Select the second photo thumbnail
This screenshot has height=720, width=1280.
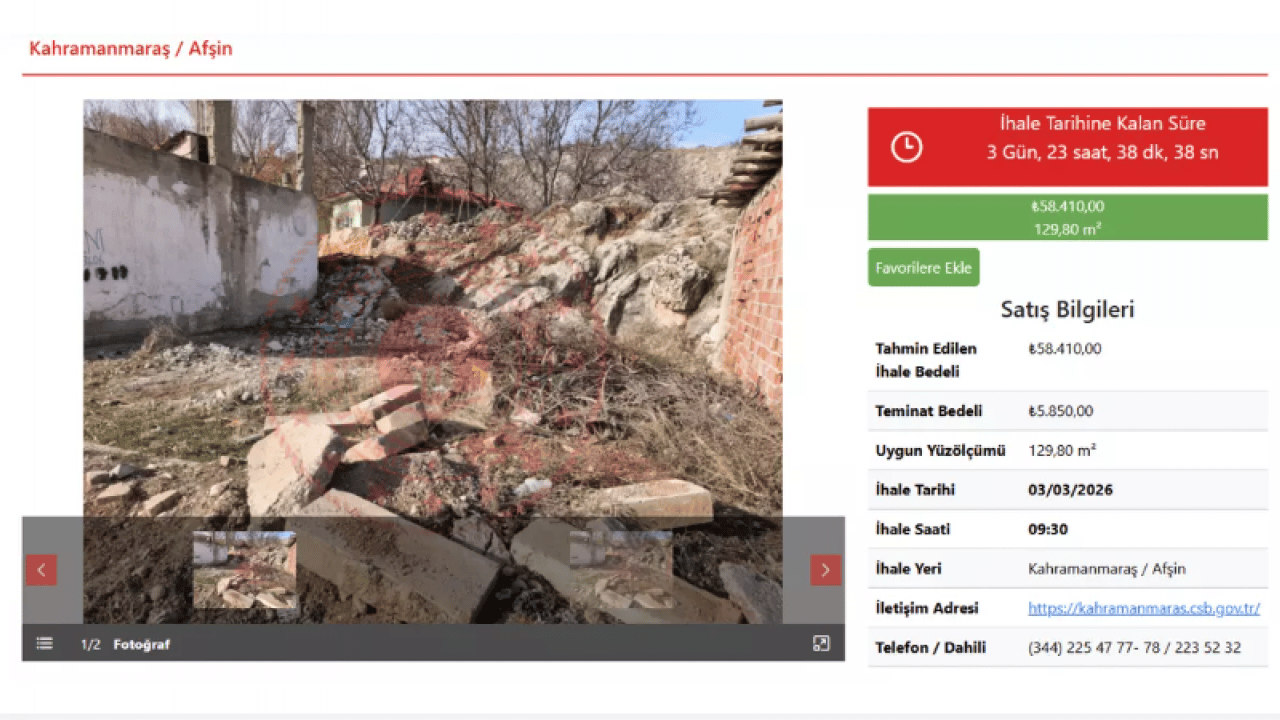click(621, 570)
